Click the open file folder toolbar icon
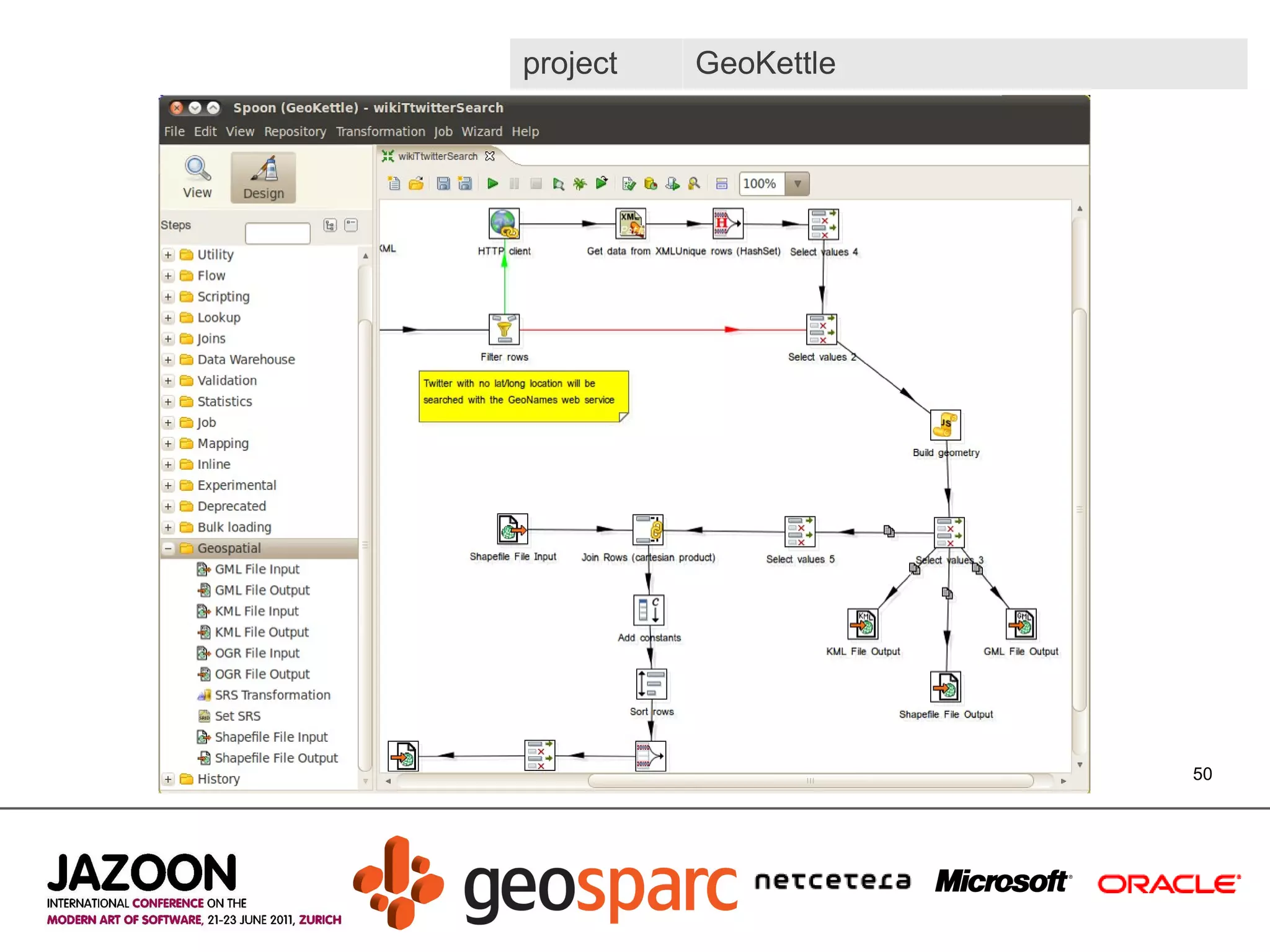1270x952 pixels. coord(416,183)
